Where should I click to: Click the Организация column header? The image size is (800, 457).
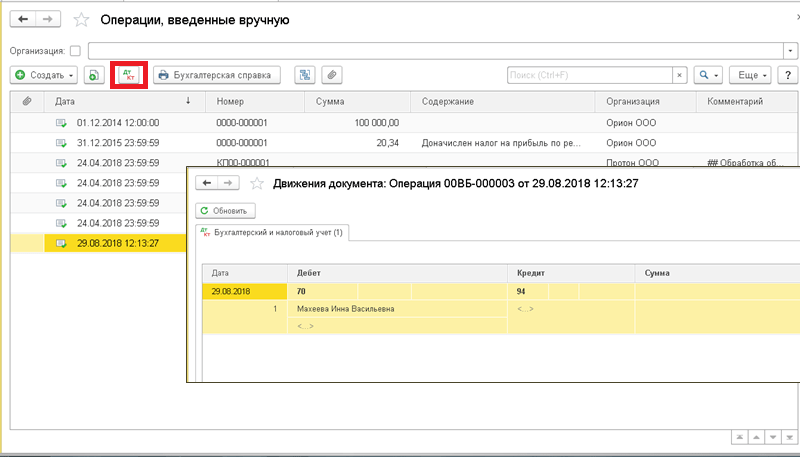(645, 101)
